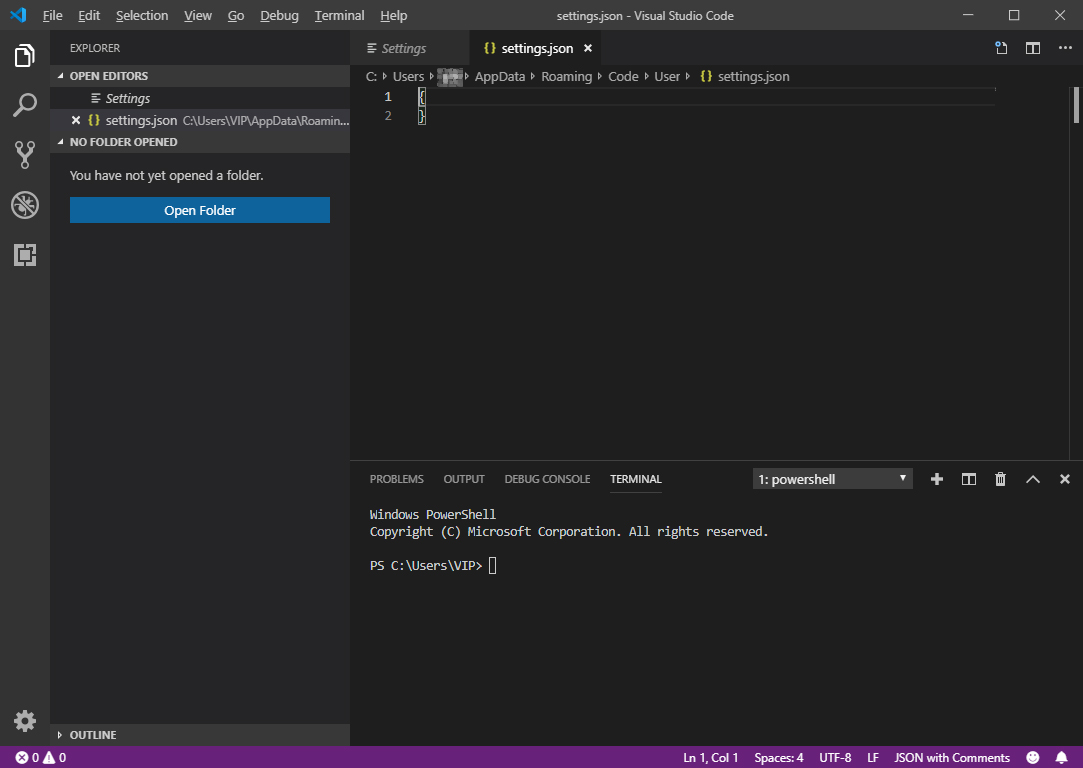The image size is (1083, 768).
Task: Open the Debug menu
Action: click(x=279, y=15)
